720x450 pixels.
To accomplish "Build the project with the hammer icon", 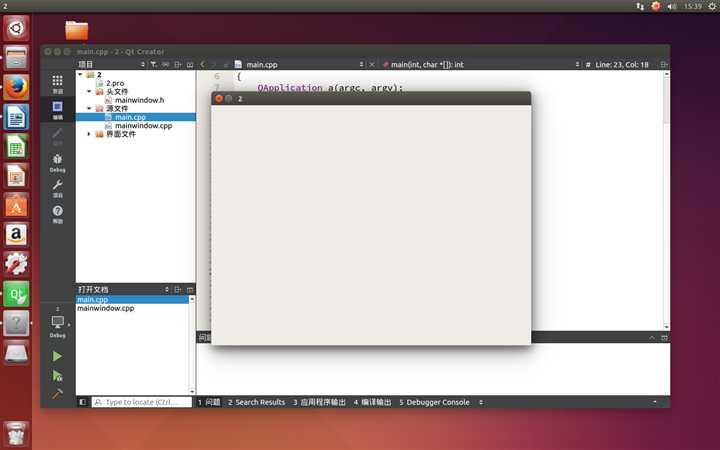I will pos(57,394).
